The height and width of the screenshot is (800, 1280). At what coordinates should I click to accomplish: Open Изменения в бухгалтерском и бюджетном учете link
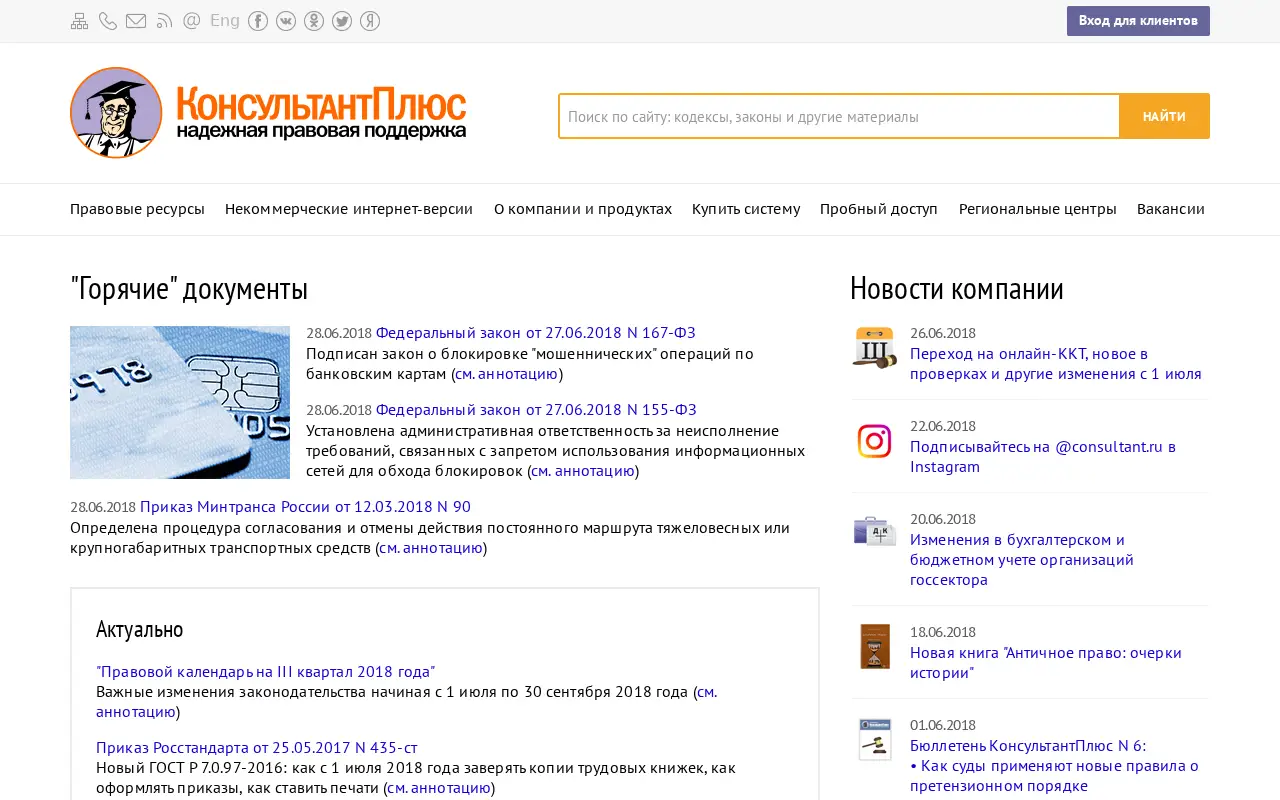point(1022,560)
